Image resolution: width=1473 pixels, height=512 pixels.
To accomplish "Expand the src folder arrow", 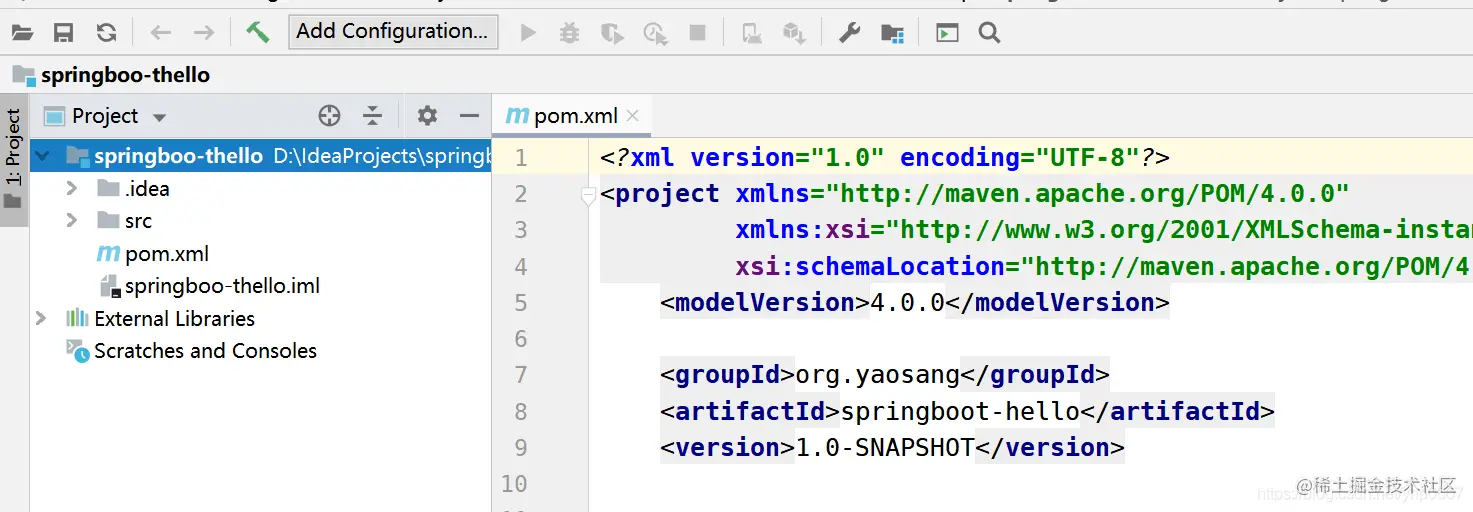I will click(x=71, y=220).
